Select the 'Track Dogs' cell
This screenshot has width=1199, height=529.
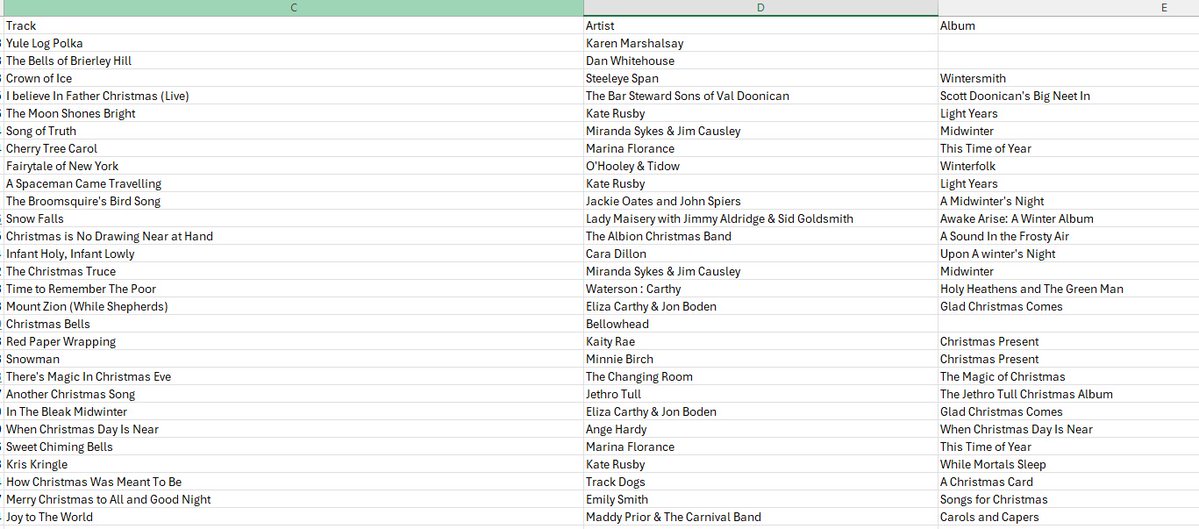pyautogui.click(x=761, y=482)
